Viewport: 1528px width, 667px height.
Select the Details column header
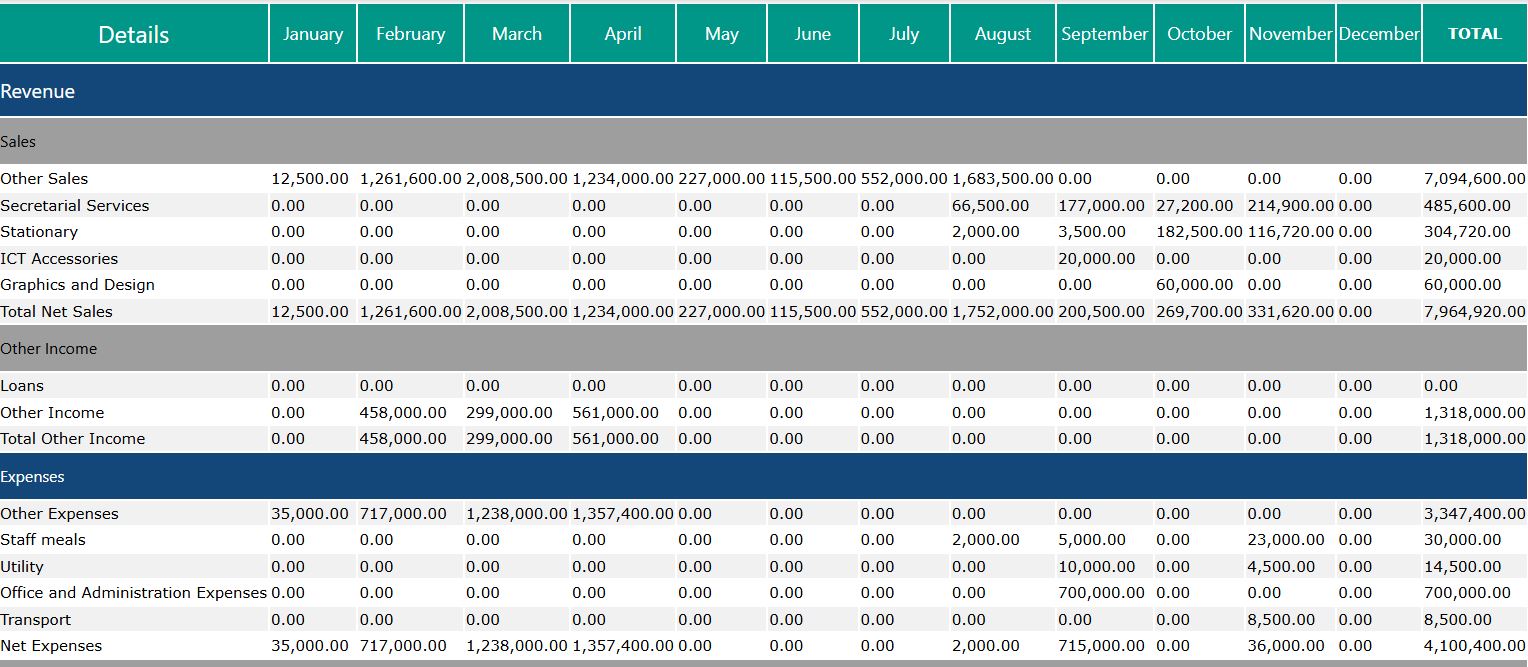pyautogui.click(x=131, y=33)
